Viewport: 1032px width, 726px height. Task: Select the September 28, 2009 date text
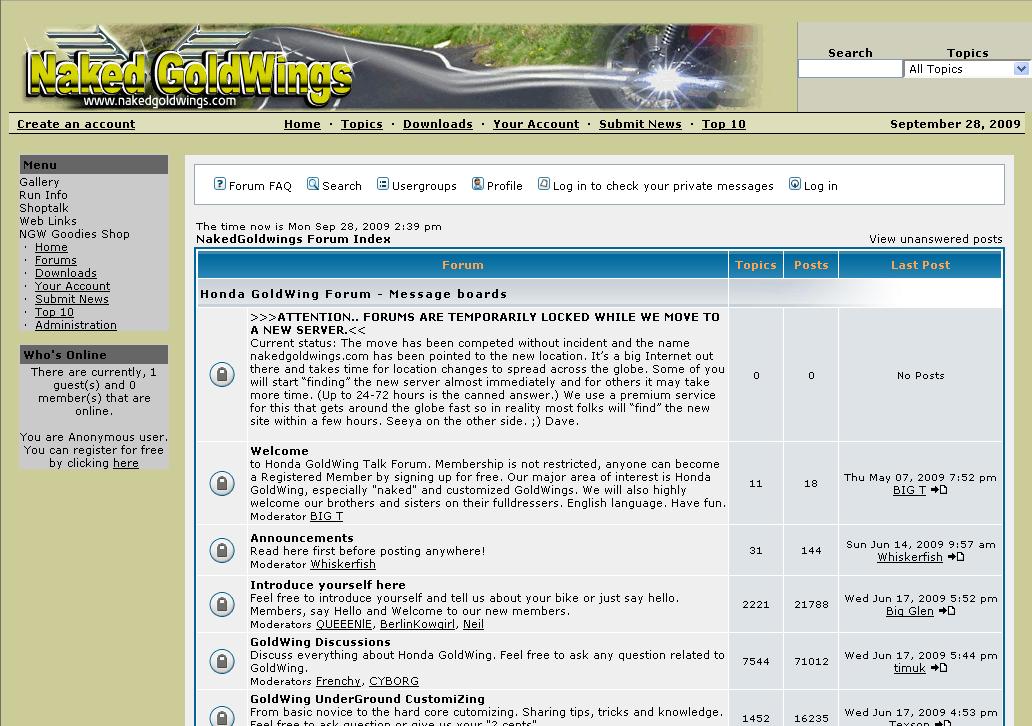point(955,124)
